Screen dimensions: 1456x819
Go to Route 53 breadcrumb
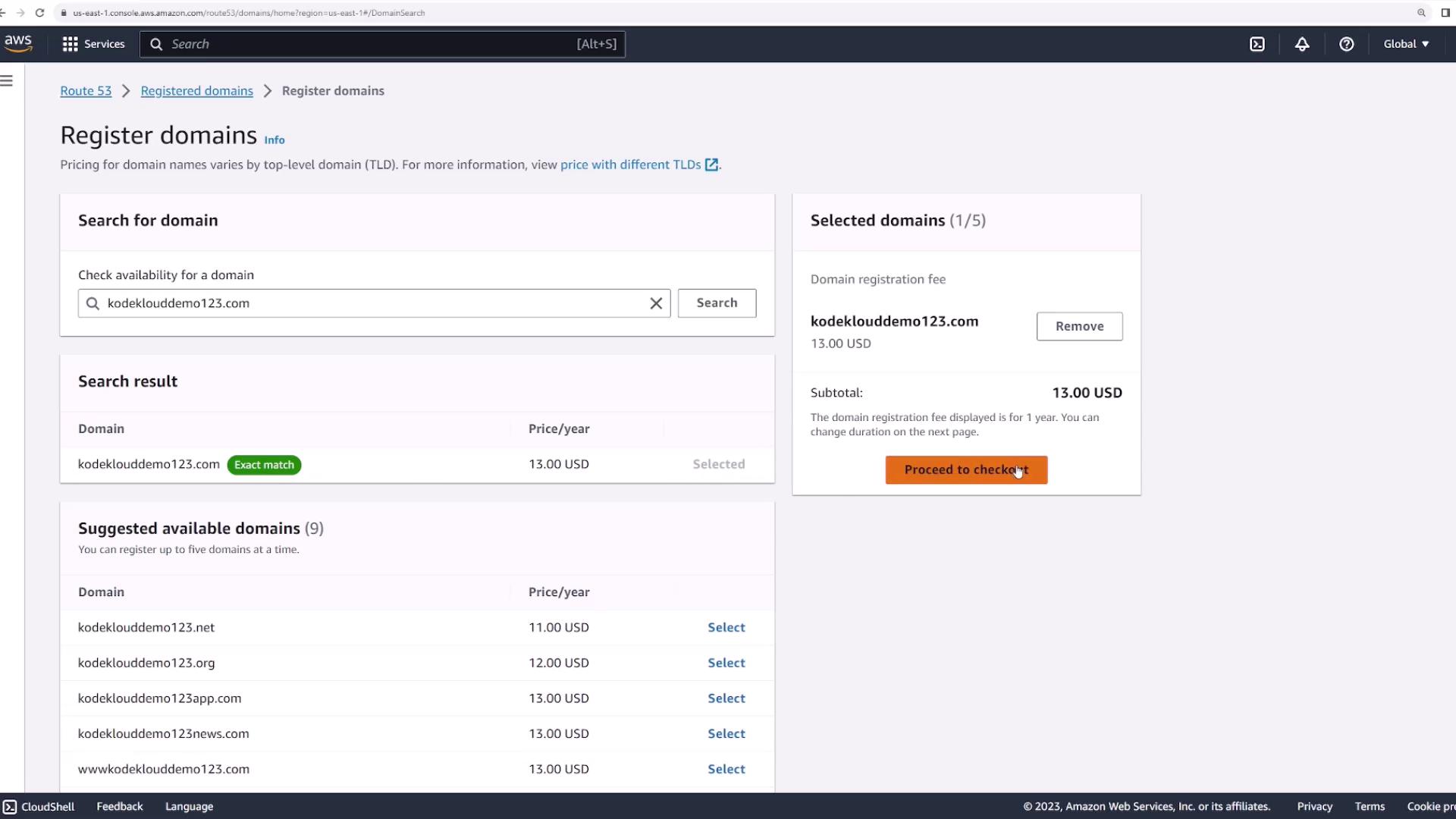(86, 91)
